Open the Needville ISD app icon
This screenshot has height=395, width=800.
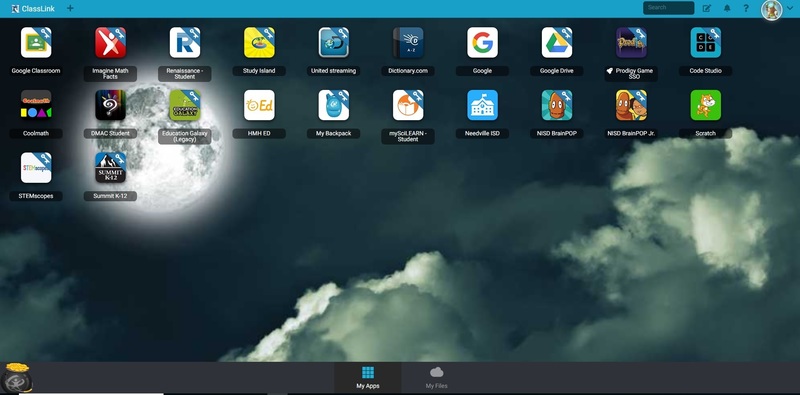tap(482, 105)
